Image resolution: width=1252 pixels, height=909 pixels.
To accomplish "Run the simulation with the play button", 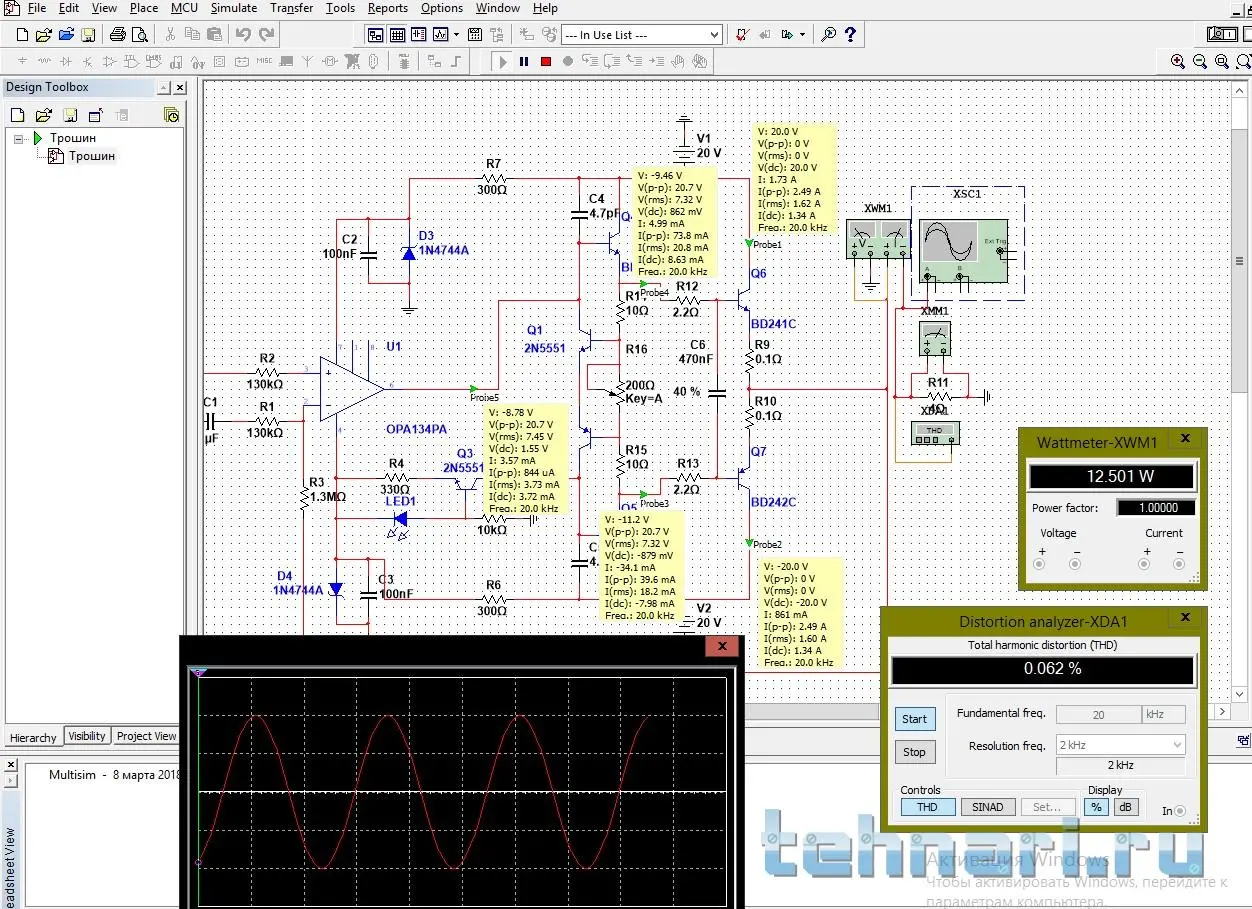I will 503,62.
